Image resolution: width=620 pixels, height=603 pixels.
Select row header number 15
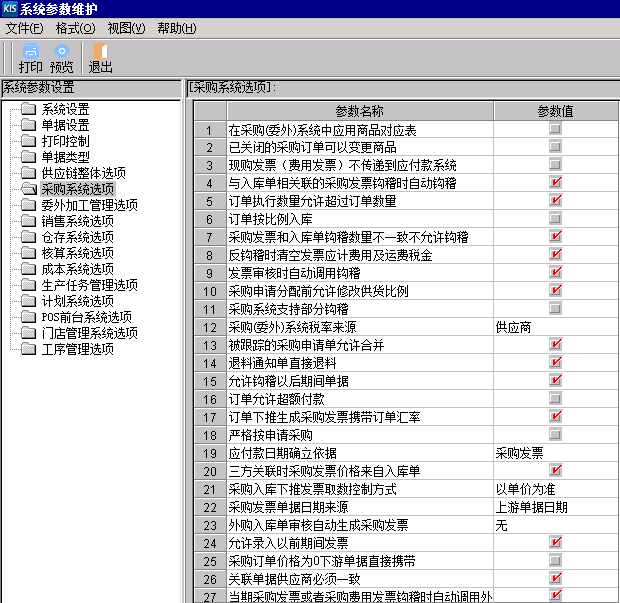tap(210, 381)
